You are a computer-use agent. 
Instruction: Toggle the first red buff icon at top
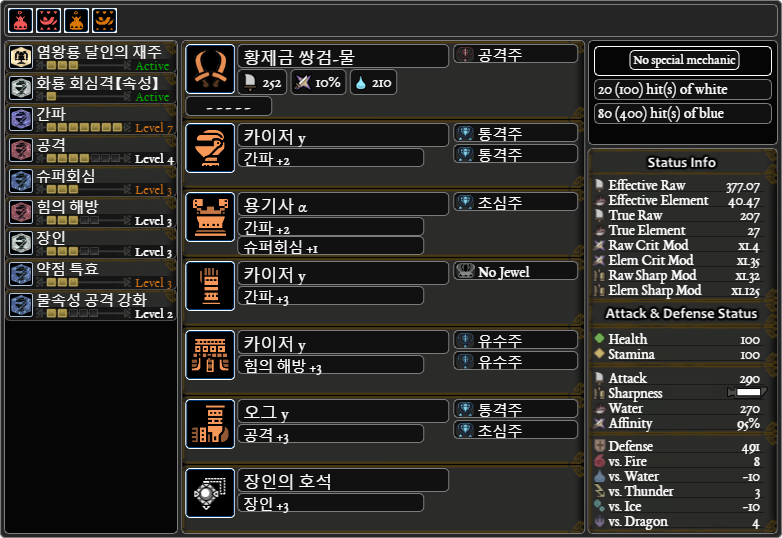click(x=20, y=20)
